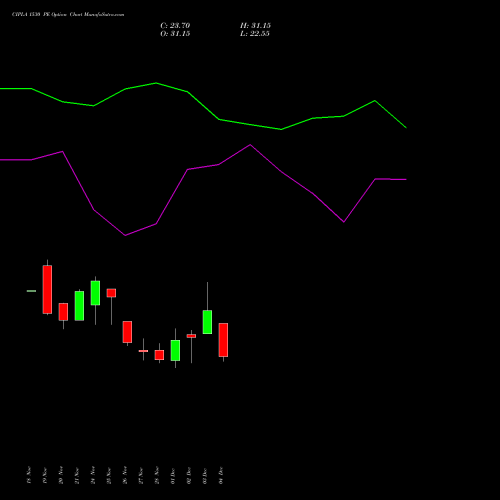Screen dimensions: 500x500
Task: Select the low value L: 22.55
Action: (255, 34)
